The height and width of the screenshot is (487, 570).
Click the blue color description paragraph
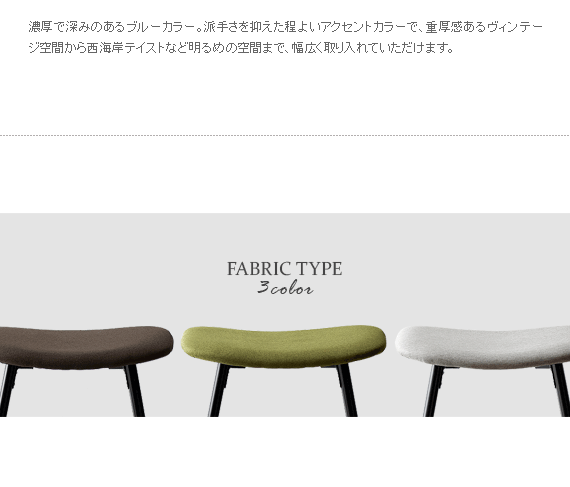(x=285, y=37)
